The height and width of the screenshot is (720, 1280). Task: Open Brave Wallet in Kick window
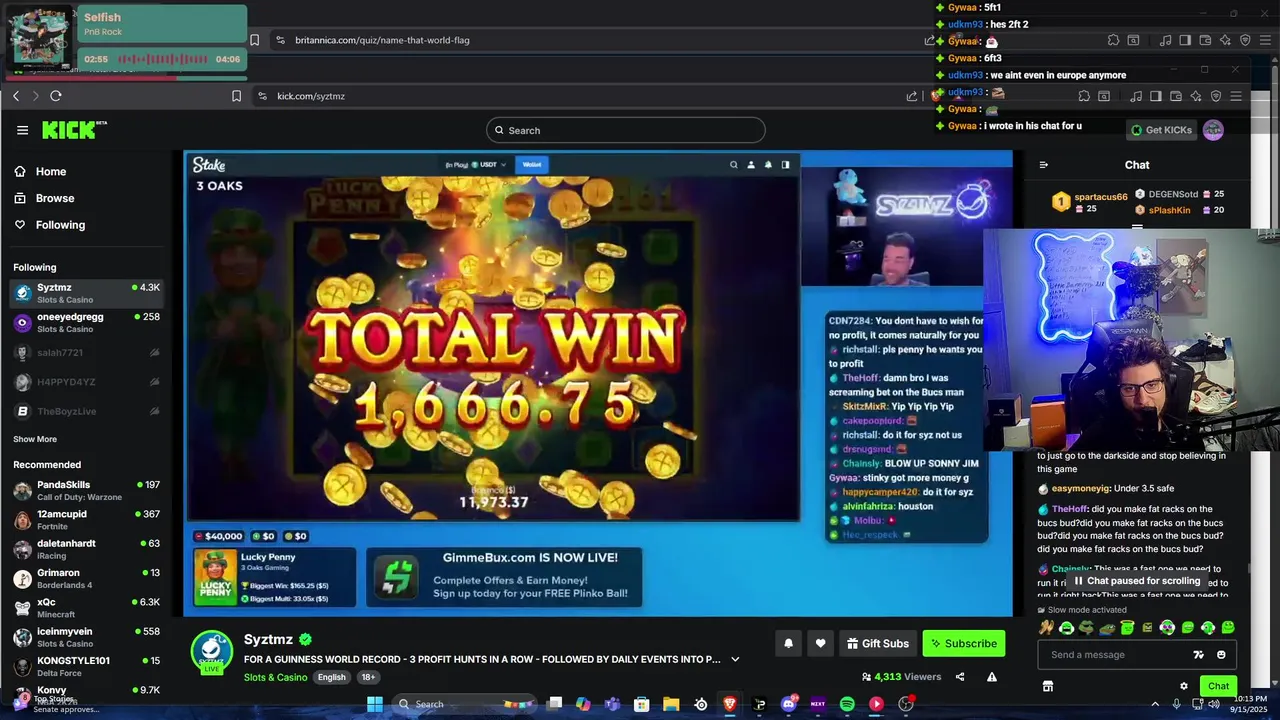tap(1175, 96)
